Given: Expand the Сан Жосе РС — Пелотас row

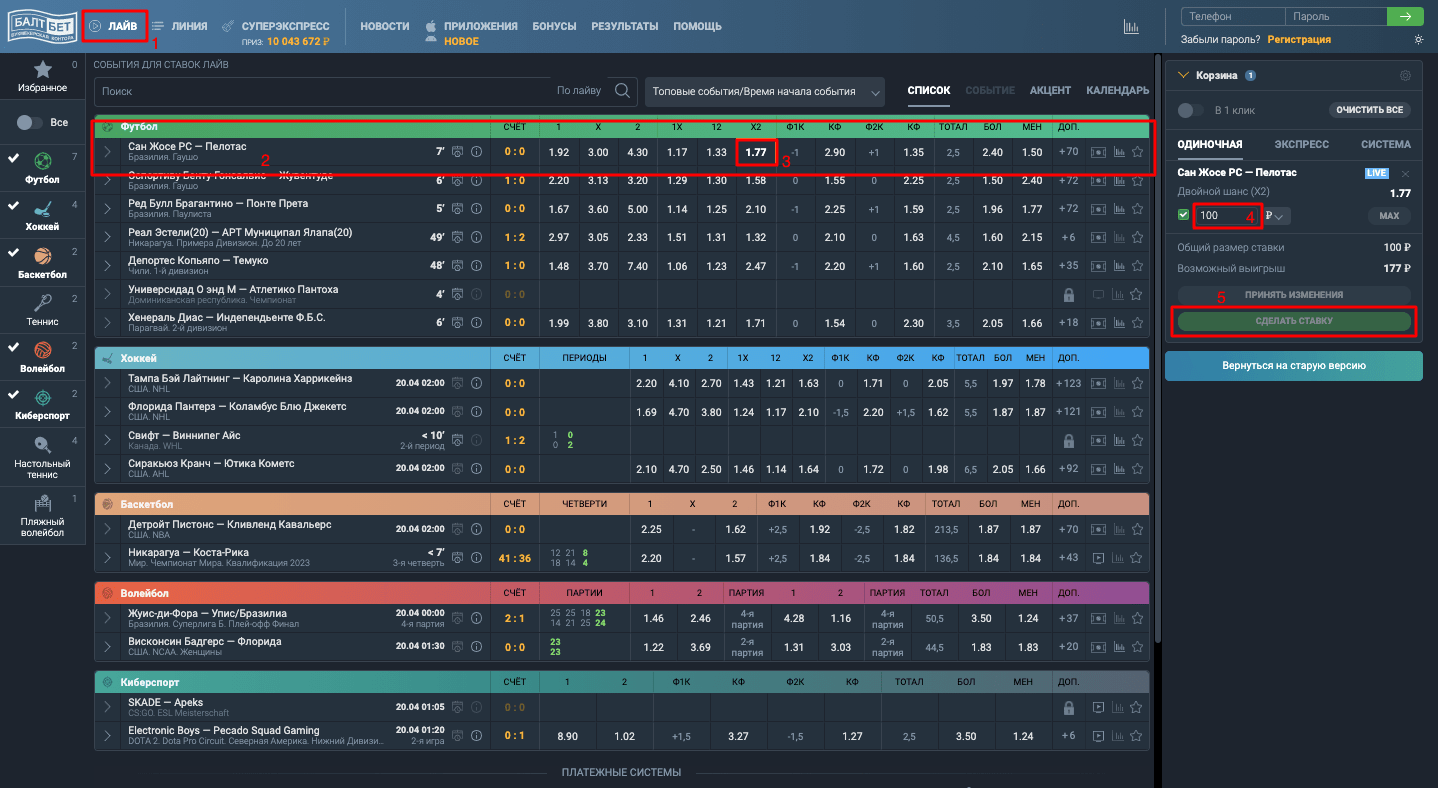Looking at the screenshot, I should tap(108, 152).
